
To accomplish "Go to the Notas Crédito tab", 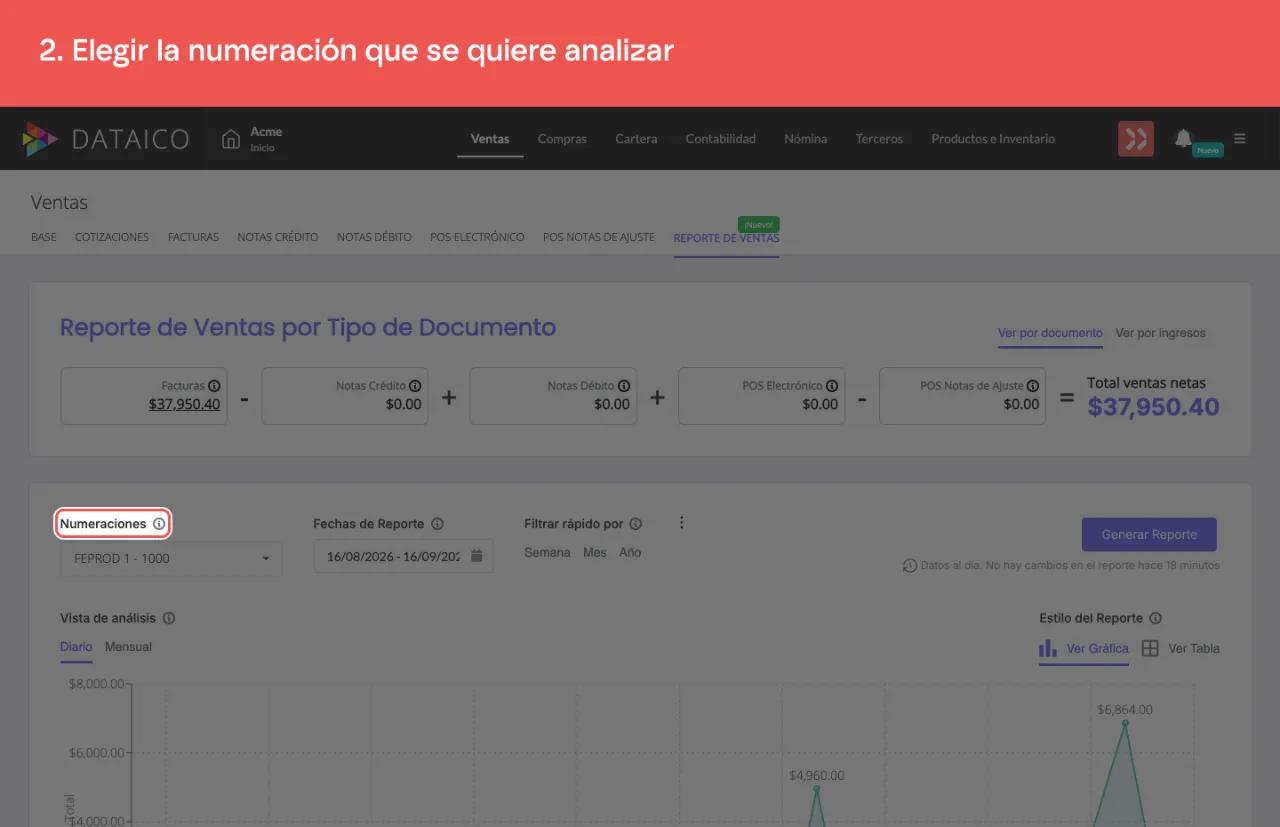I will (278, 238).
